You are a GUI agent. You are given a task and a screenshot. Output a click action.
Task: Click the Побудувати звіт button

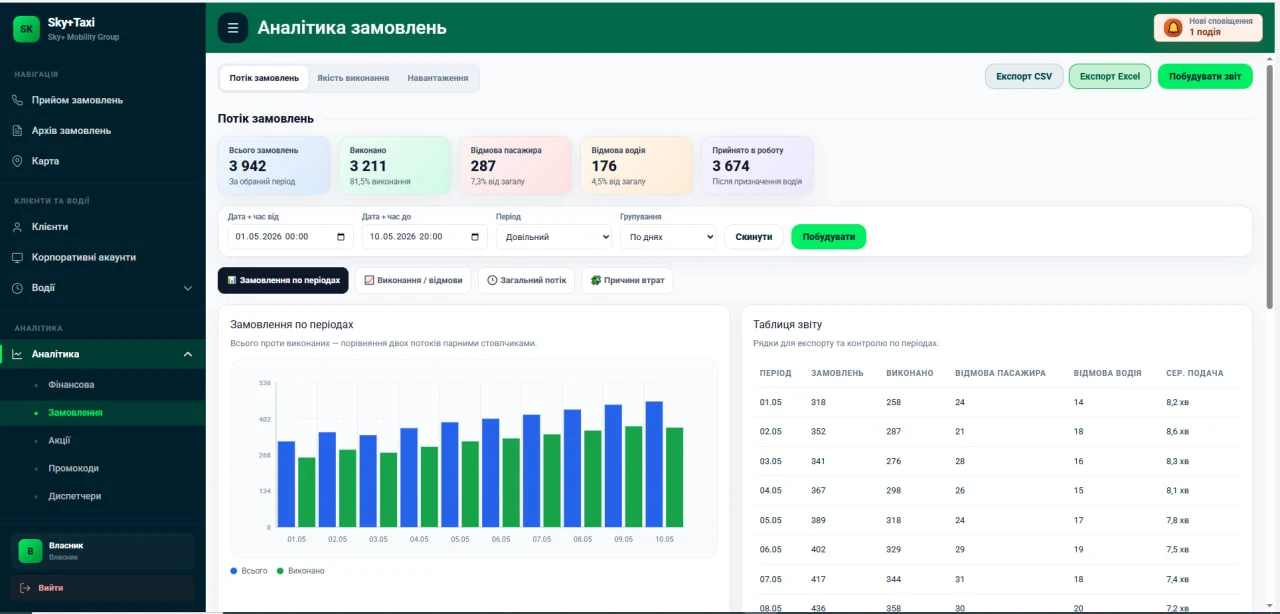point(1205,77)
